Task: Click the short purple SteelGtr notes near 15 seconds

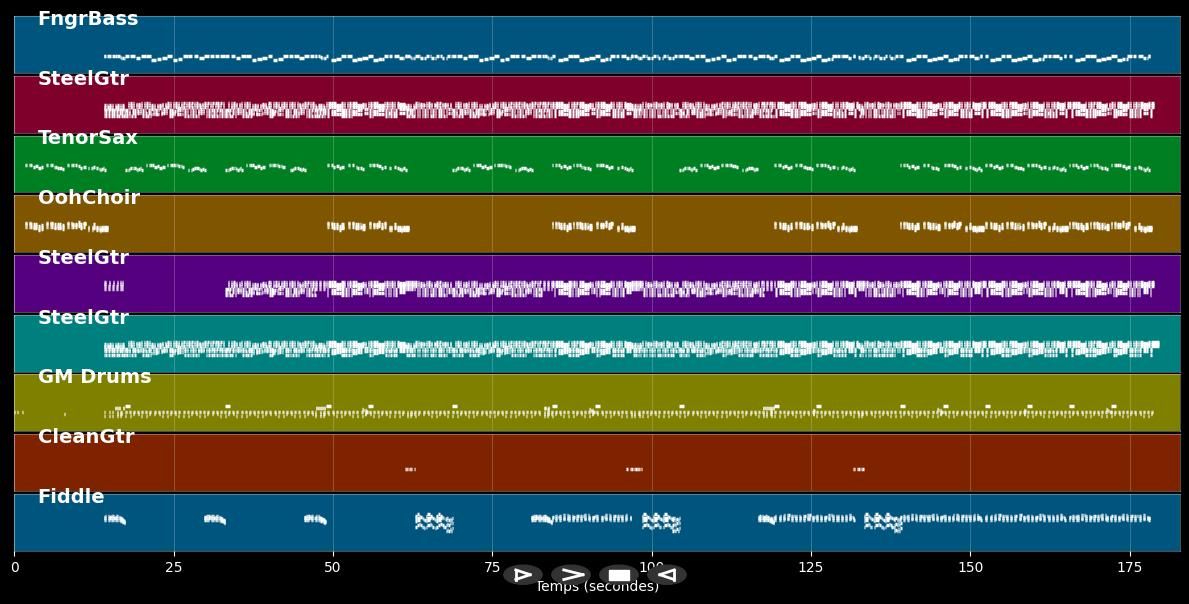Action: pos(114,287)
